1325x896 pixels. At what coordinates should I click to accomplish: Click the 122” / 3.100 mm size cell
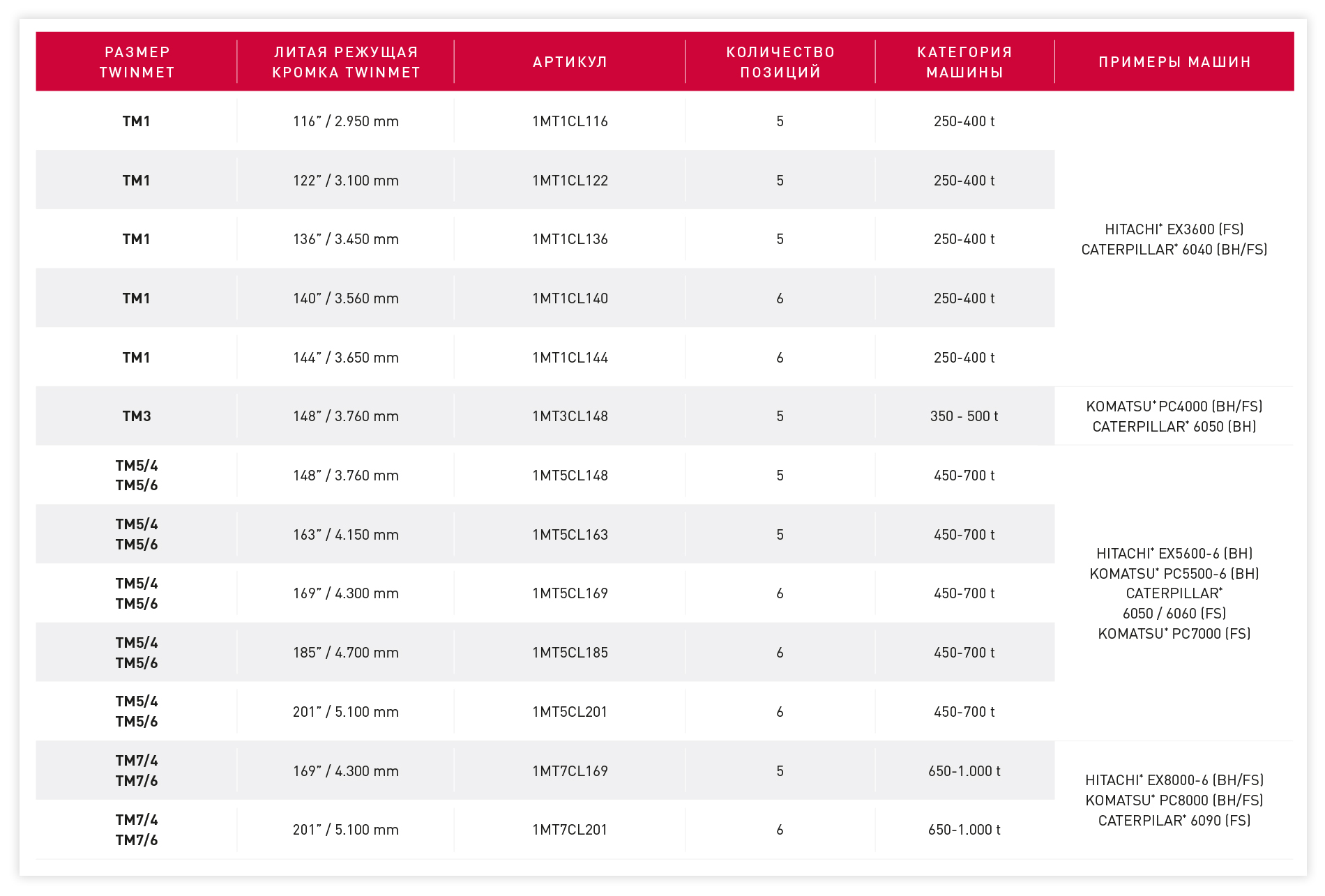tap(346, 181)
